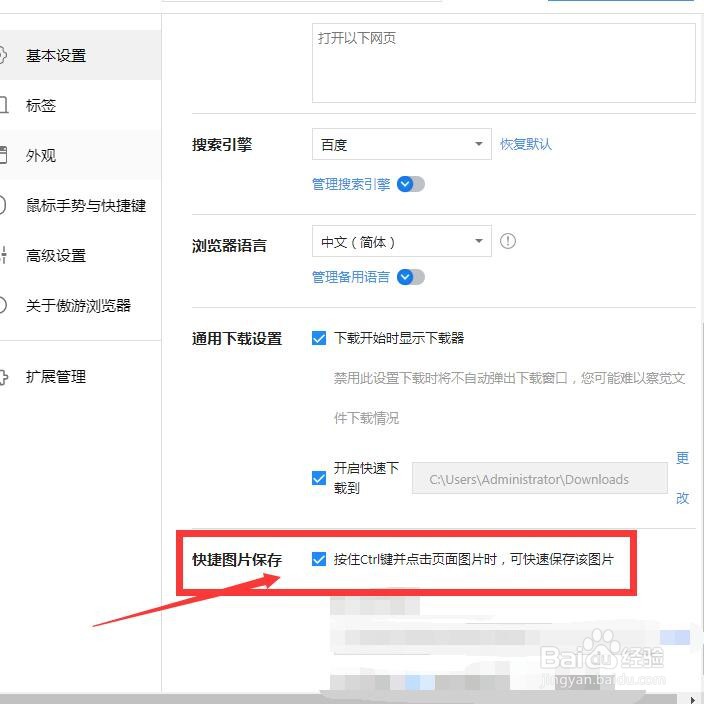
Task: Open the 高级设置 section
Action: tap(80, 255)
